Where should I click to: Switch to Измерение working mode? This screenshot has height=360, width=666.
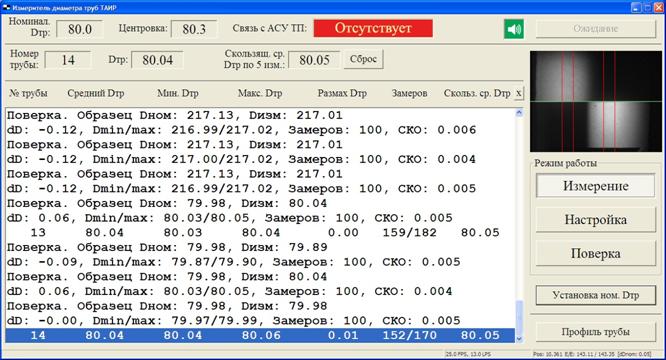595,186
